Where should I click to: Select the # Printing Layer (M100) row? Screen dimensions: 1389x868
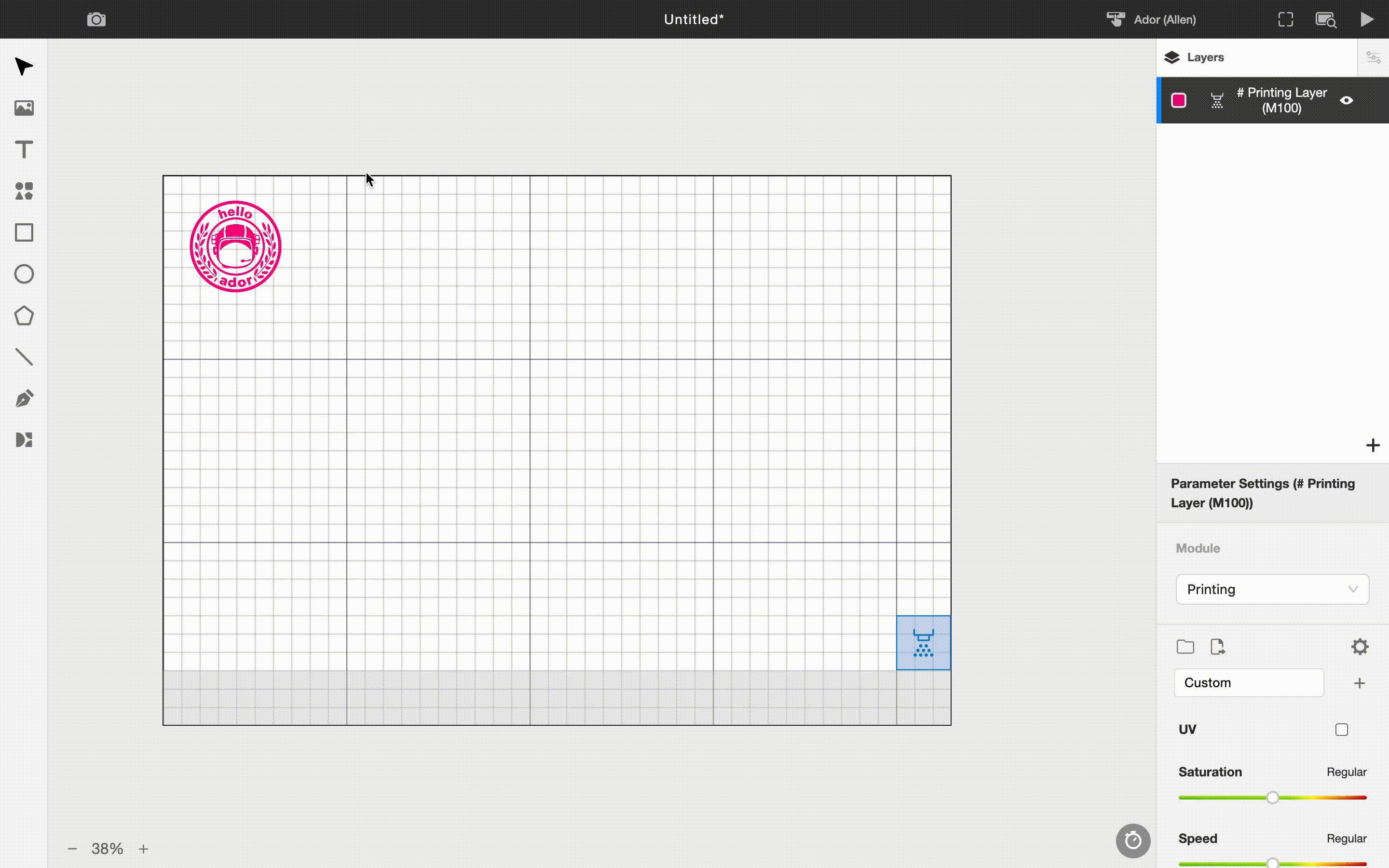[1273, 100]
